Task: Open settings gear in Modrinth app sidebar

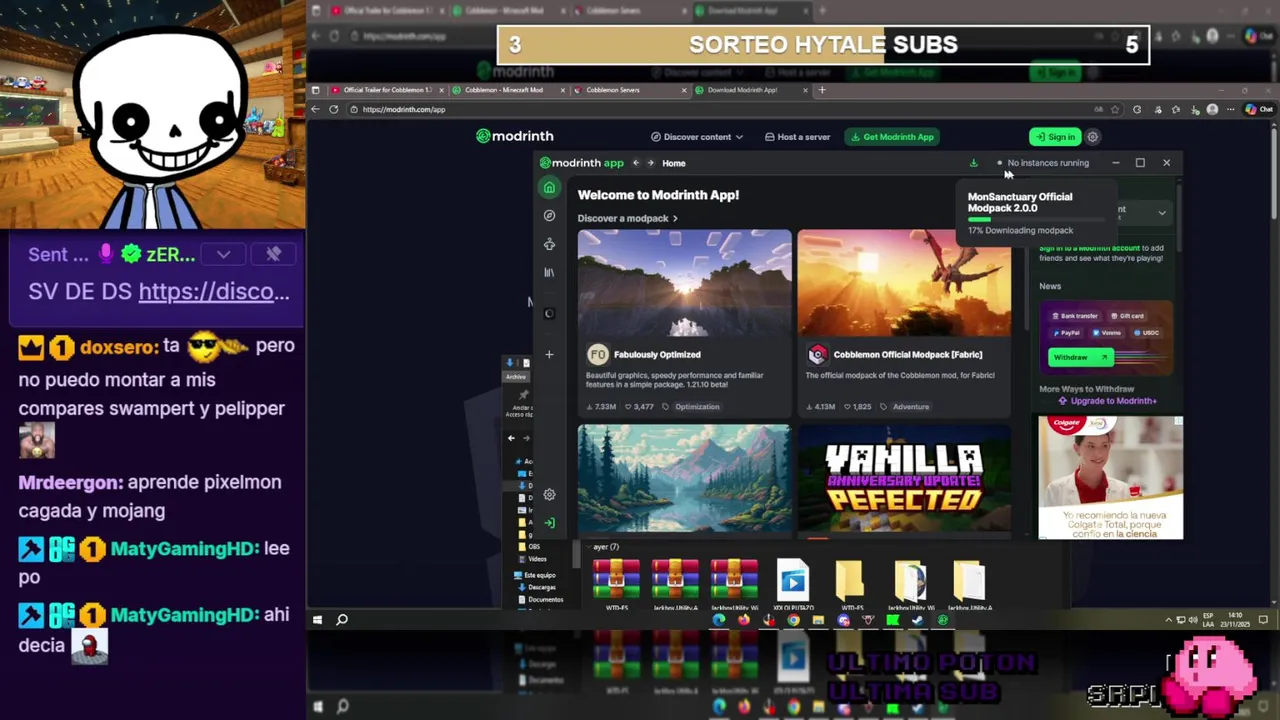Action: pyautogui.click(x=549, y=495)
